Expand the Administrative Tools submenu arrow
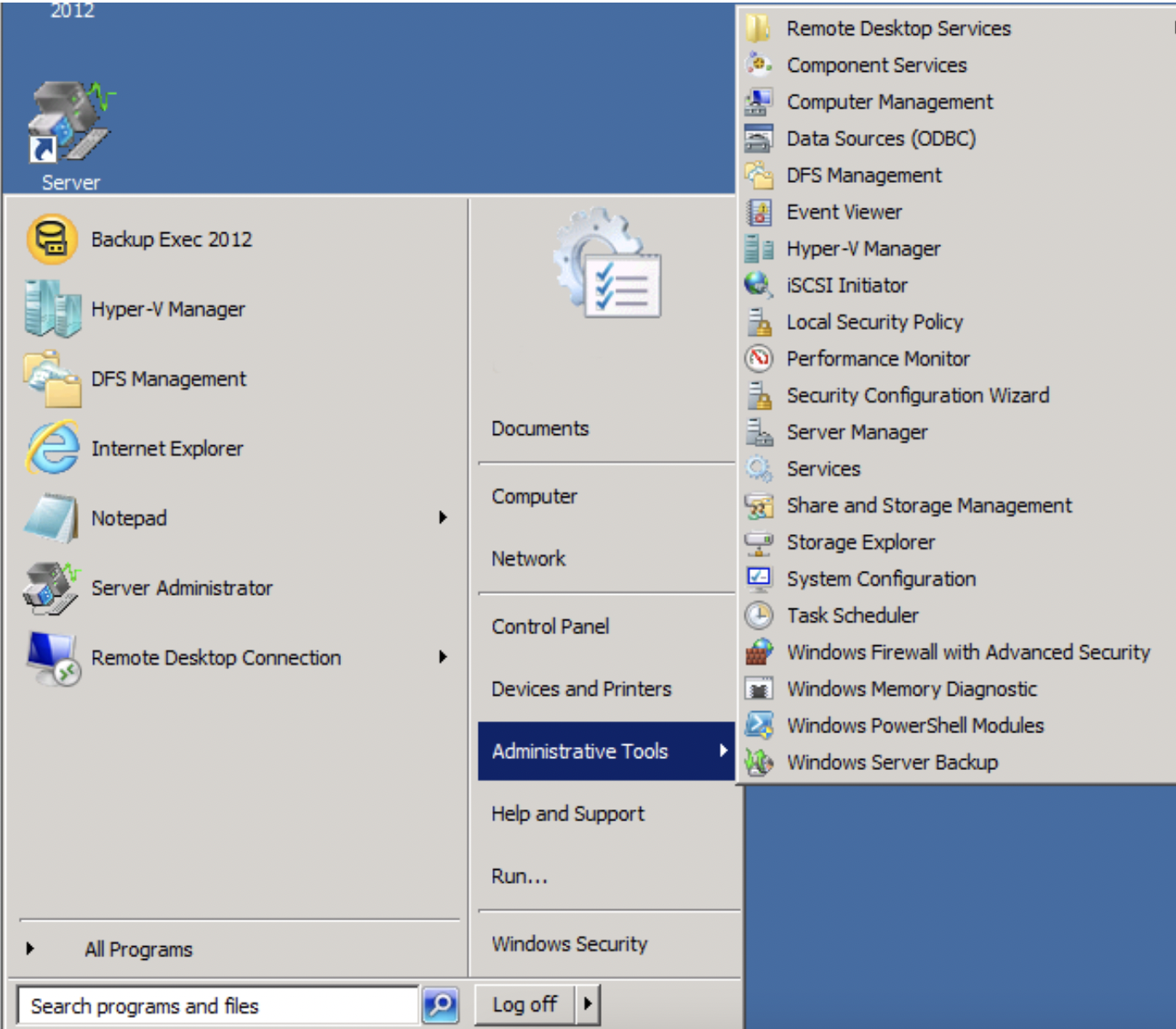 pos(723,750)
